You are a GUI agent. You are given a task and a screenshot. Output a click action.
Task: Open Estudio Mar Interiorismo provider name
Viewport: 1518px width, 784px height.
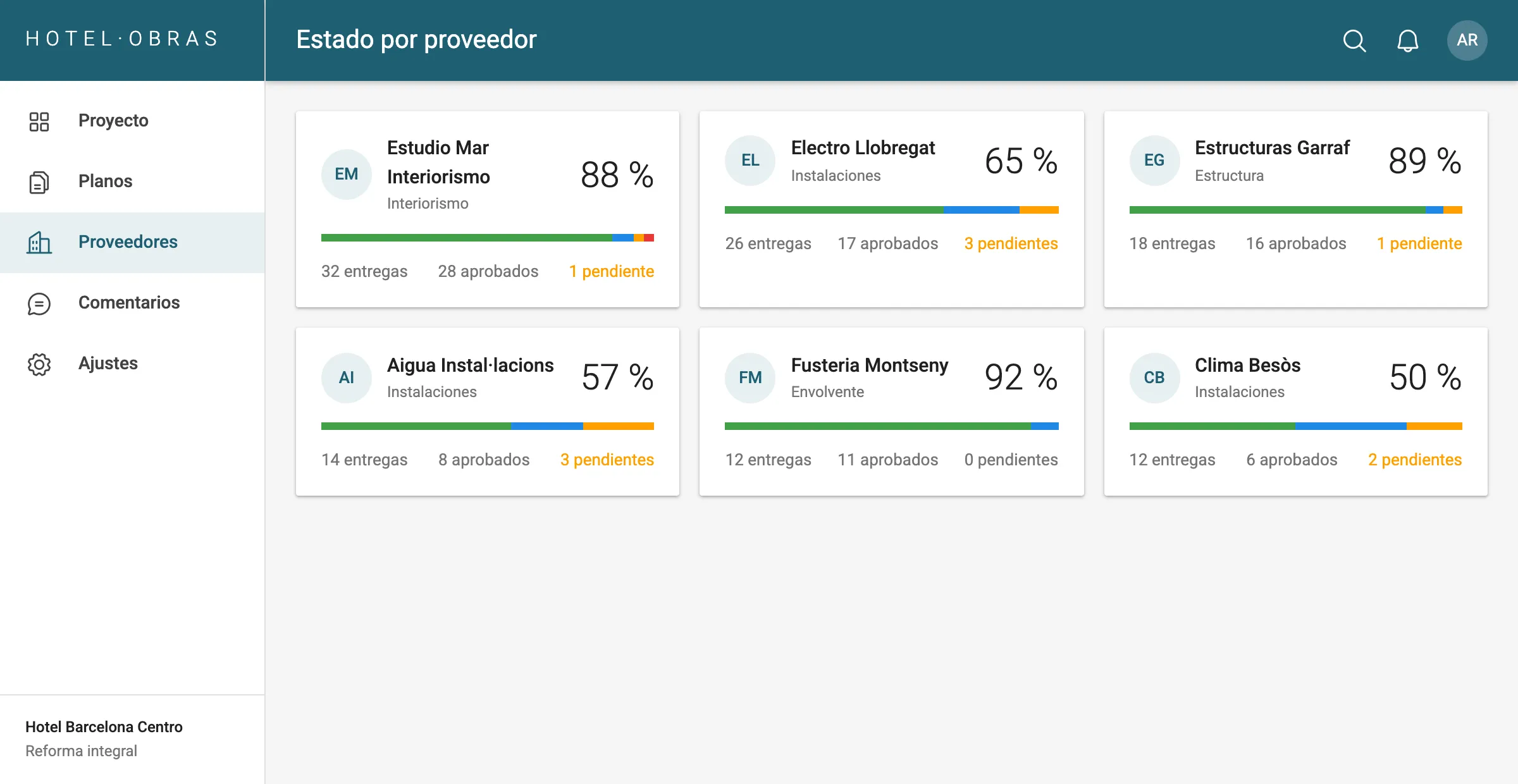(438, 162)
